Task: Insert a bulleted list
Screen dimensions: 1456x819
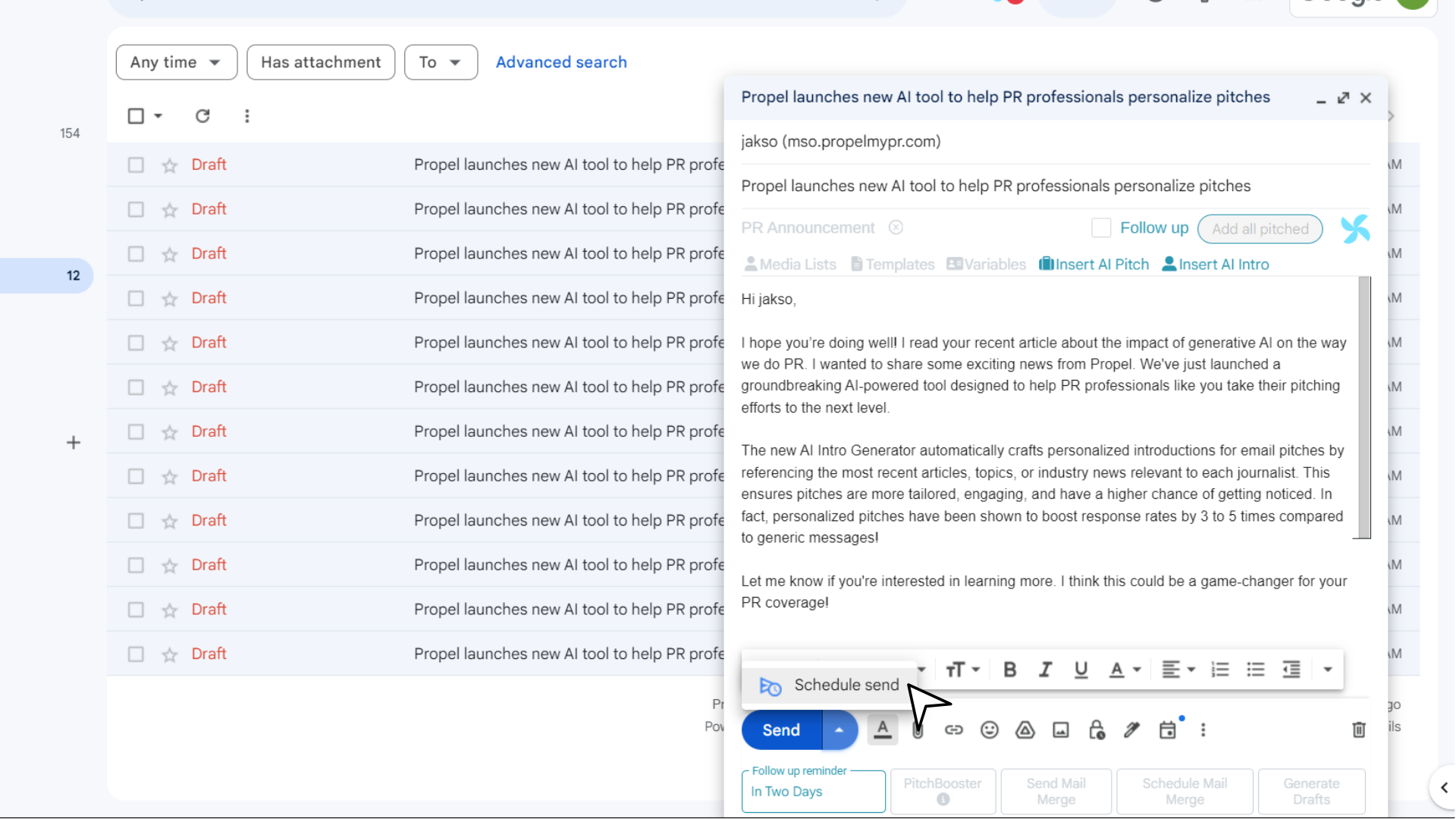Action: tap(1256, 670)
